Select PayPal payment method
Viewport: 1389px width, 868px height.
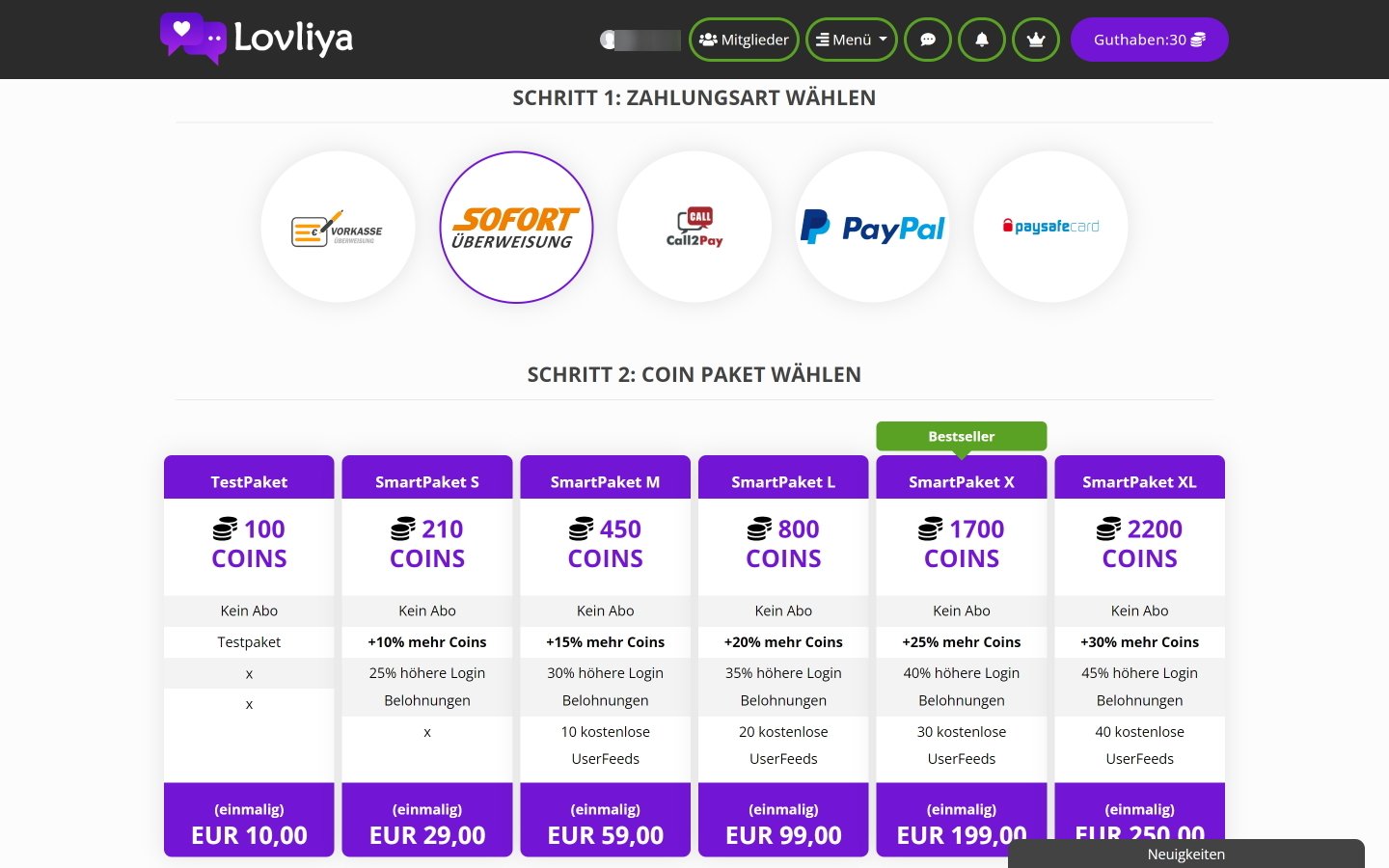tap(873, 228)
